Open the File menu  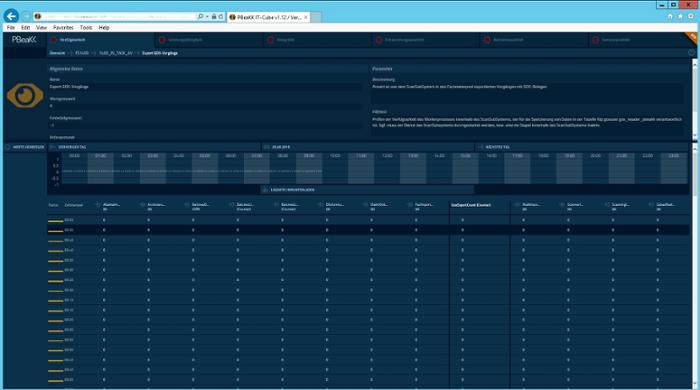point(11,28)
